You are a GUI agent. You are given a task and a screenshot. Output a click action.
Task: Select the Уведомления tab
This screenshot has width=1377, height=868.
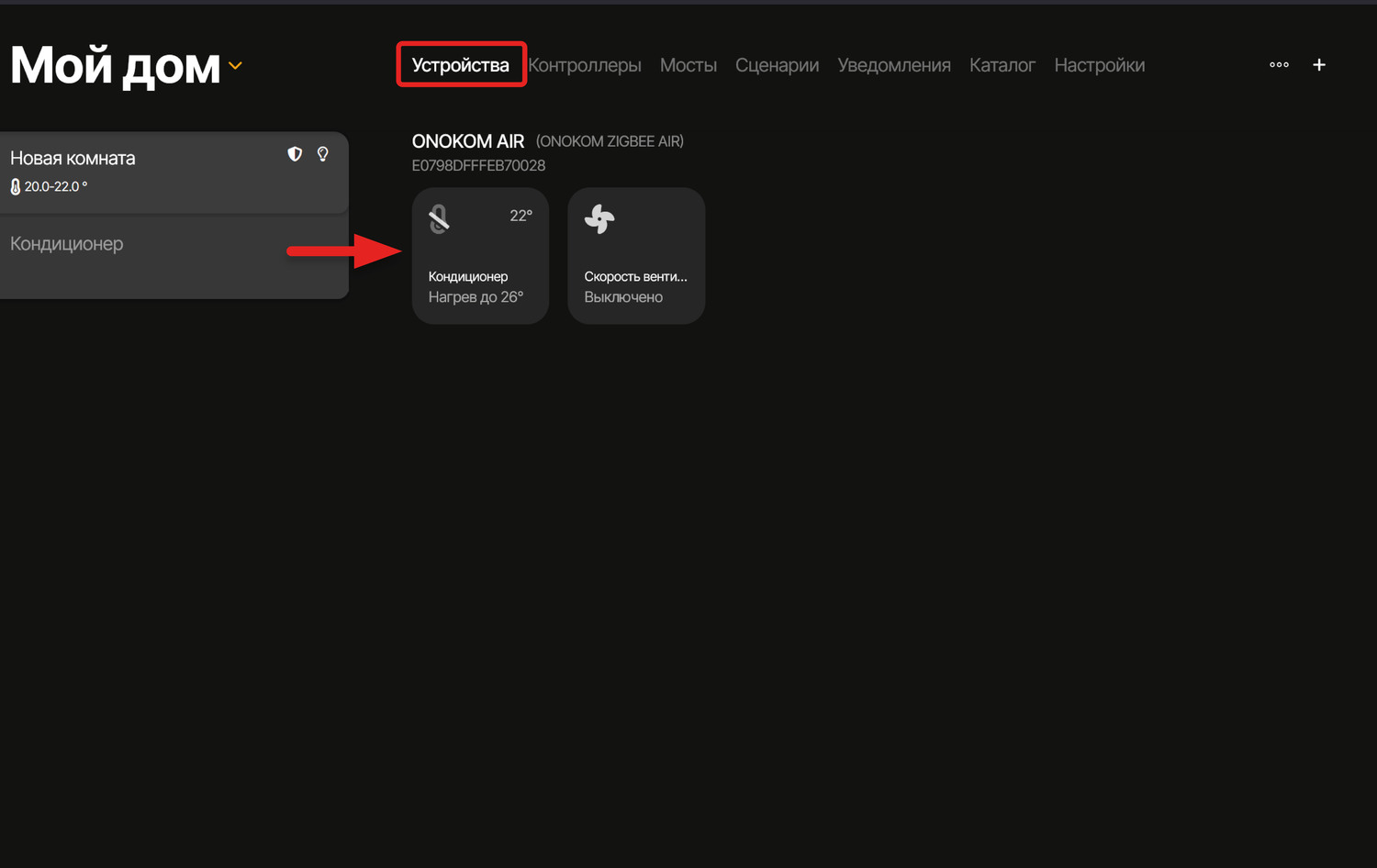(893, 65)
